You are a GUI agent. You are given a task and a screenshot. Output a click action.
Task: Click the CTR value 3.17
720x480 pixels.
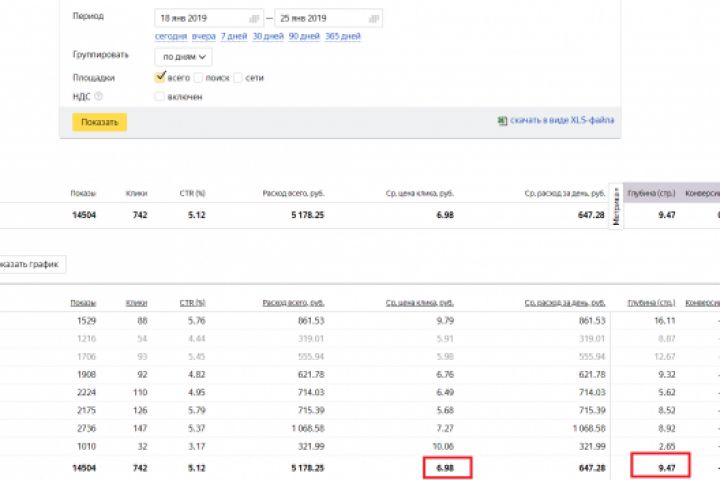197,446
